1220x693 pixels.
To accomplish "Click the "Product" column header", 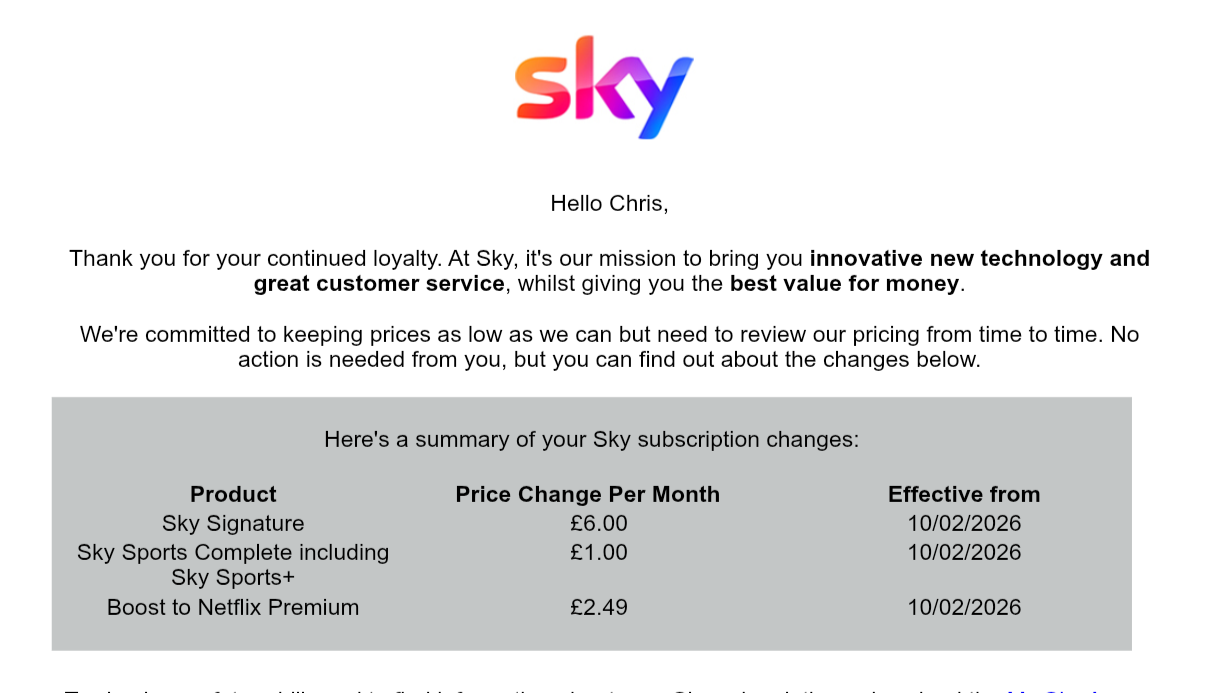I will click(x=233, y=495).
